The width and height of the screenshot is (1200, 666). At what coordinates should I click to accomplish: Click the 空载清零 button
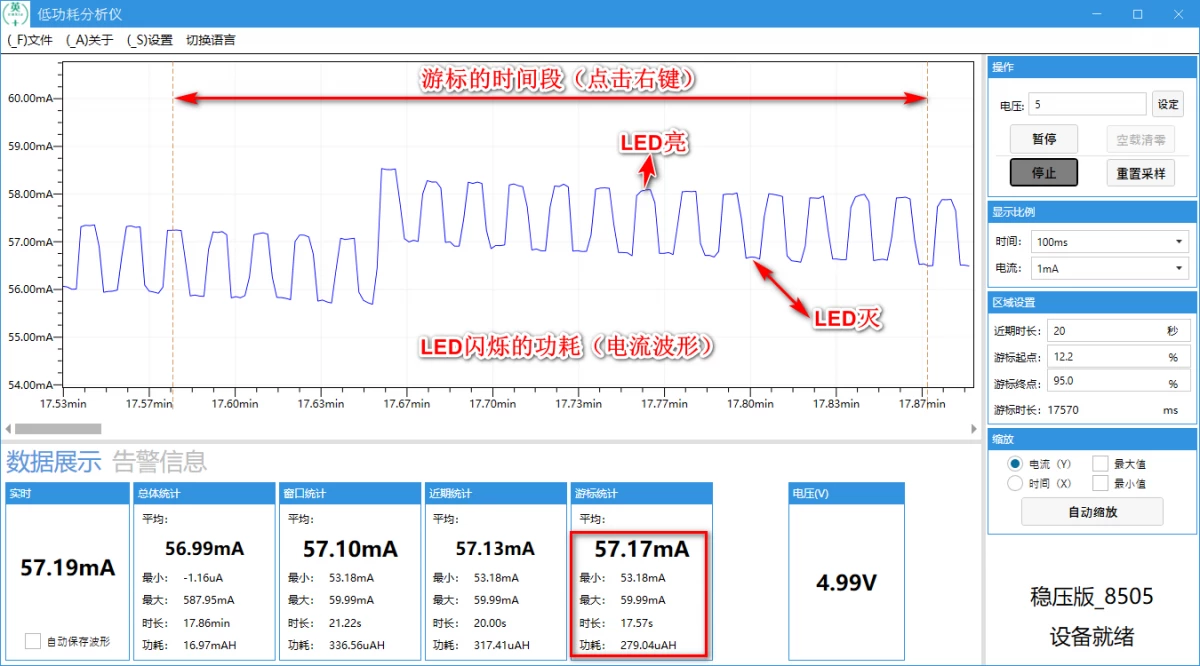pos(1140,139)
